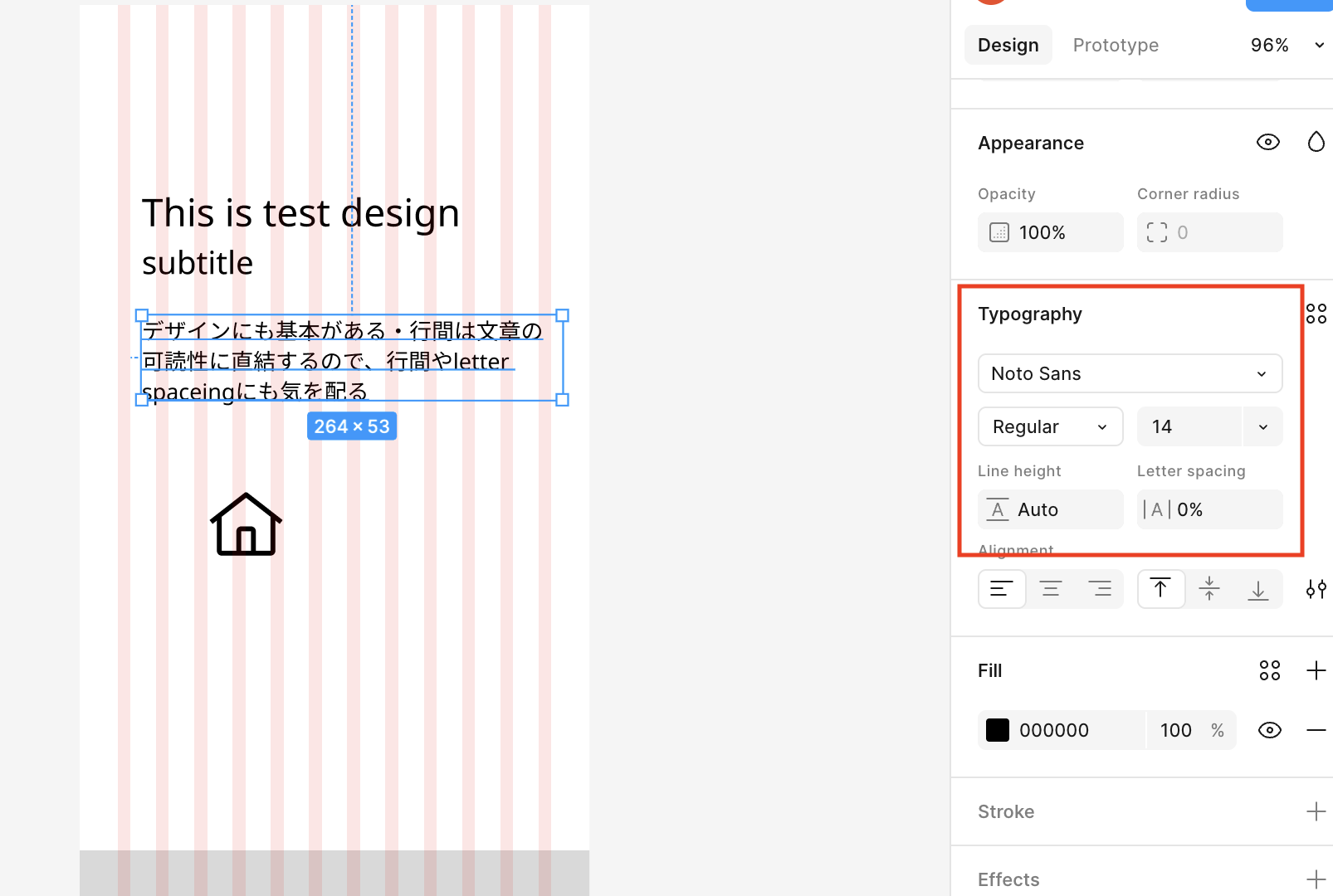Align text center horizontally

pos(1051,589)
